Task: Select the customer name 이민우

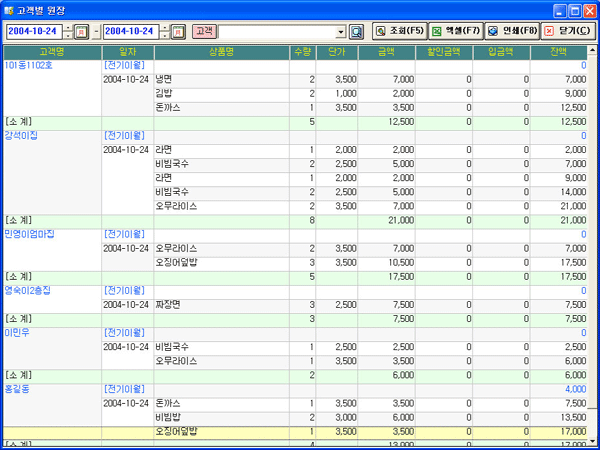Action: (x=17, y=333)
